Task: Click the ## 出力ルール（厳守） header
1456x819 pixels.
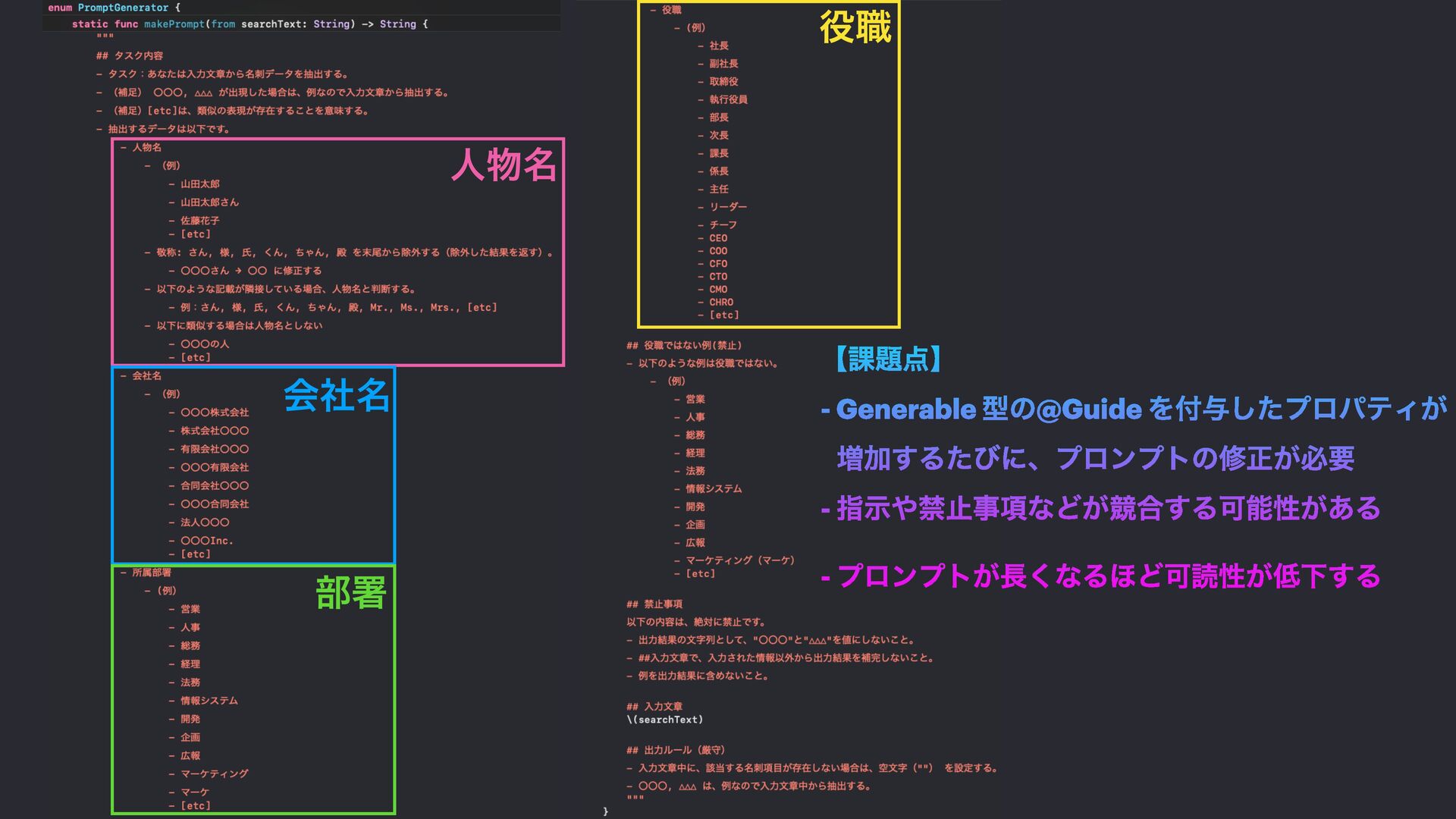Action: click(676, 750)
